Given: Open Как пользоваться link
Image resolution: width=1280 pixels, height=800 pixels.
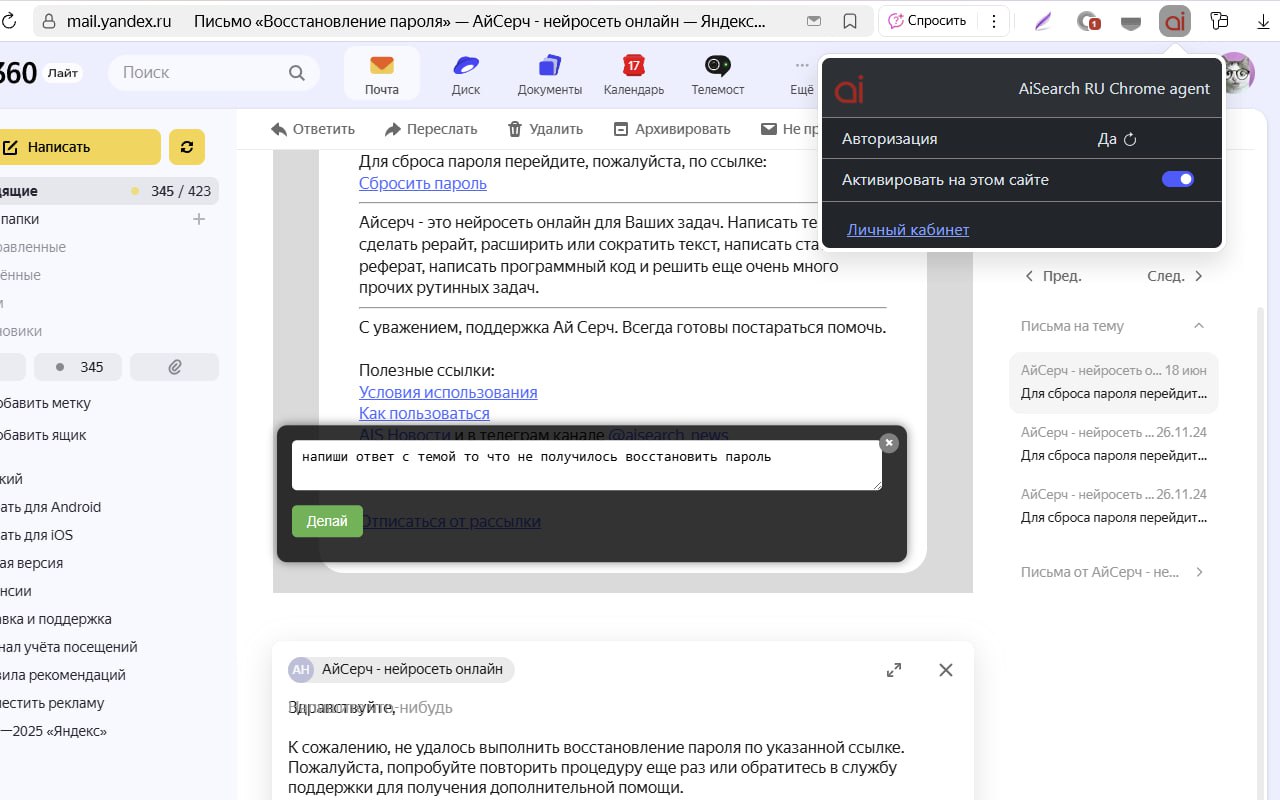Looking at the screenshot, I should point(424,413).
